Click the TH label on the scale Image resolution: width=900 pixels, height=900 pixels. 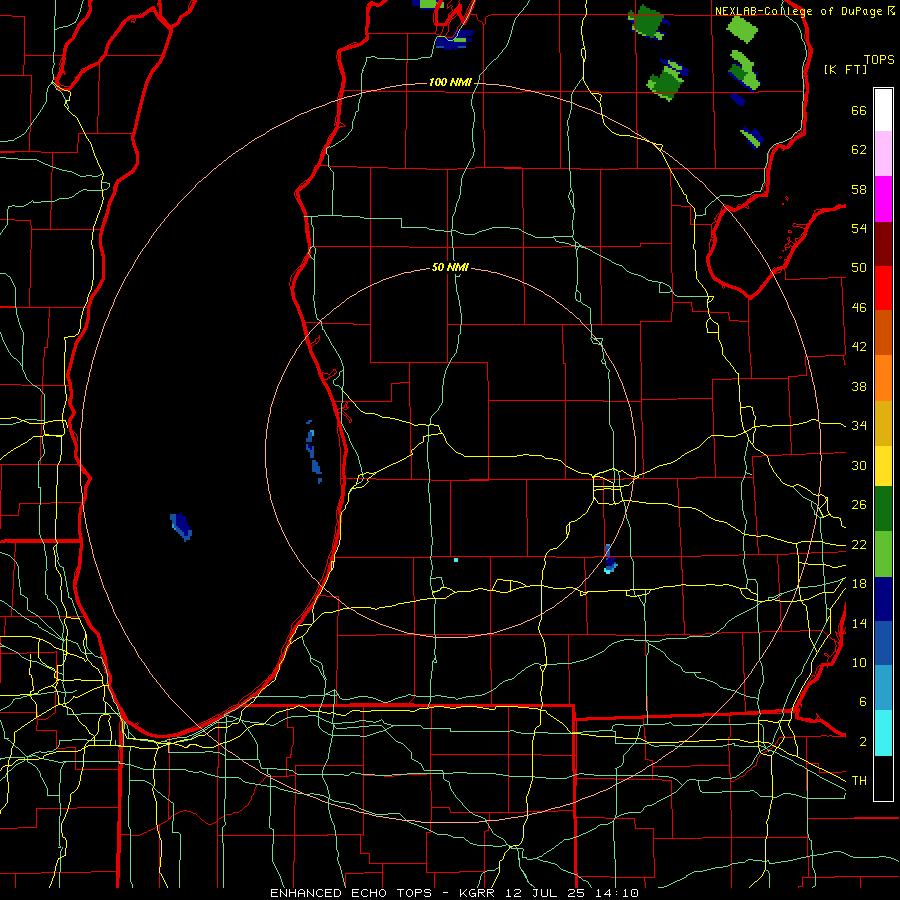click(x=859, y=781)
